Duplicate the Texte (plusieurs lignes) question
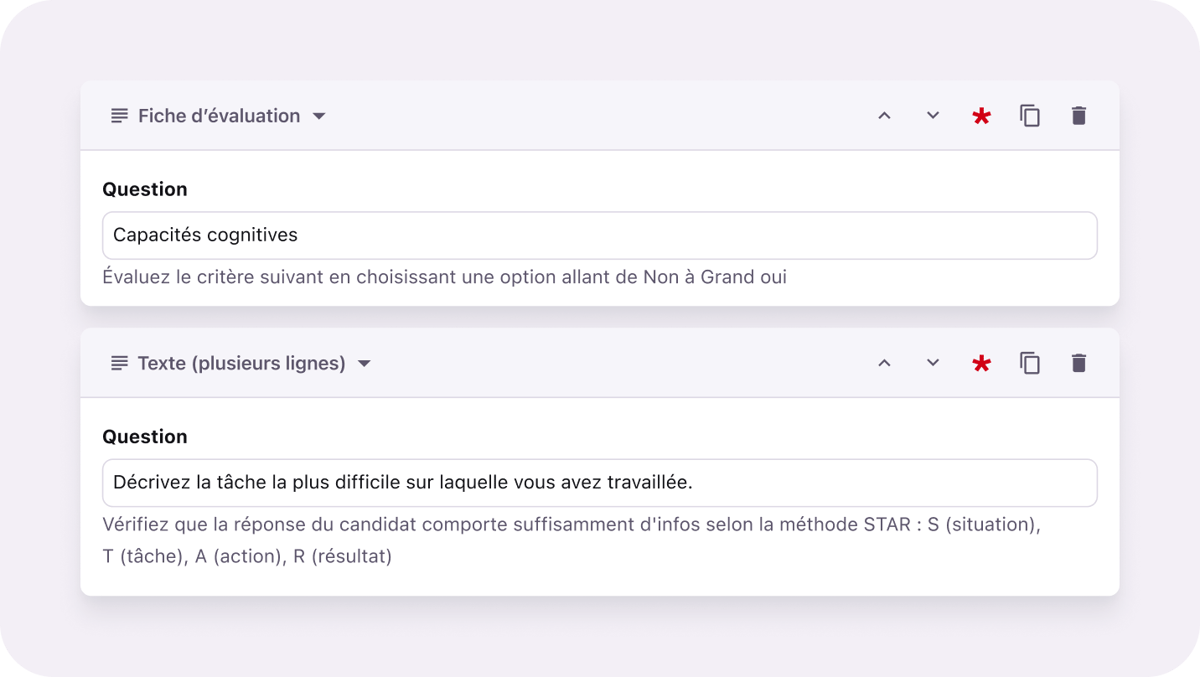 (1030, 363)
